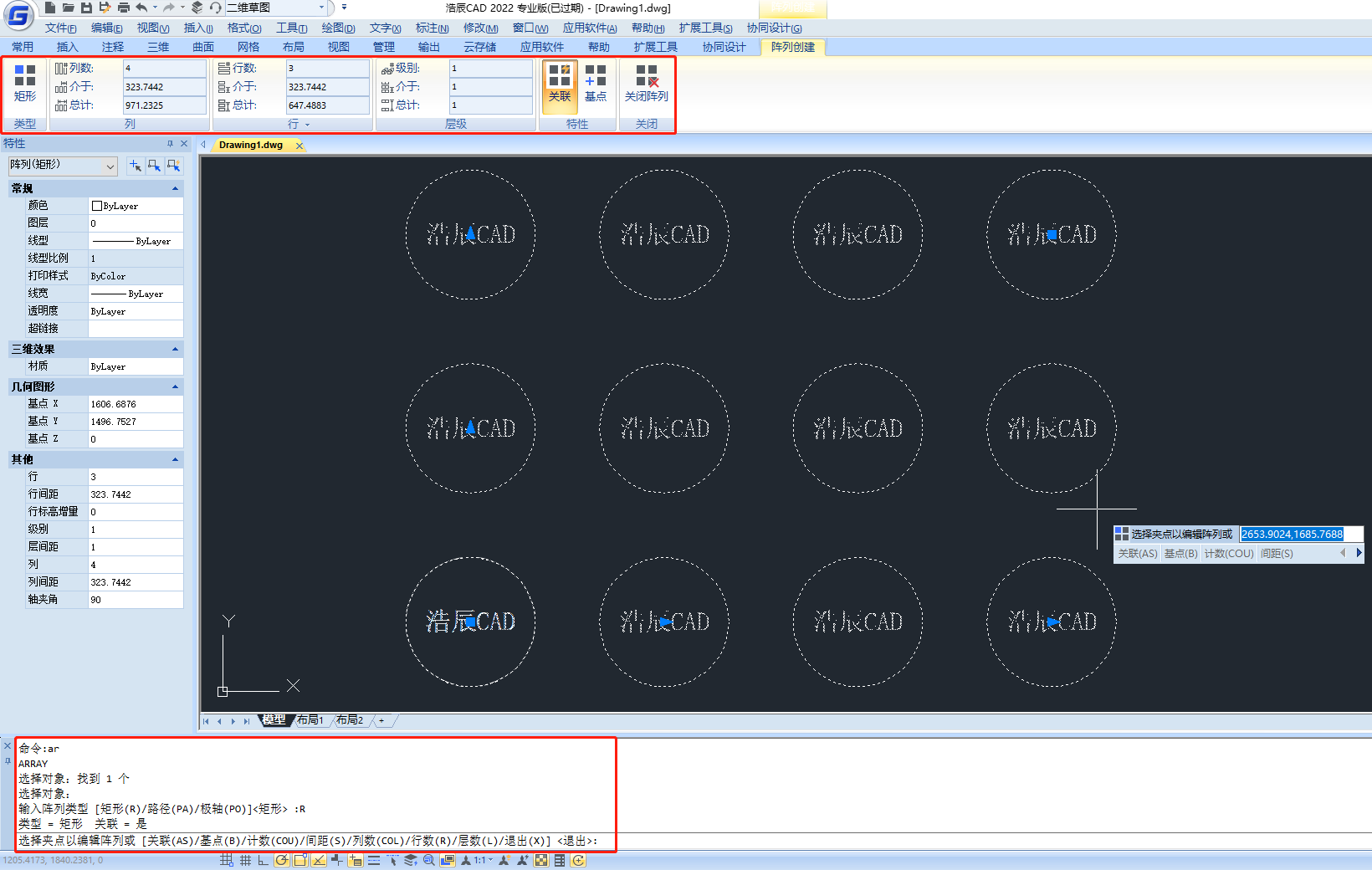Image resolution: width=1372 pixels, height=870 pixels.
Task: Toggle lineweight display in status bar
Action: click(x=374, y=860)
